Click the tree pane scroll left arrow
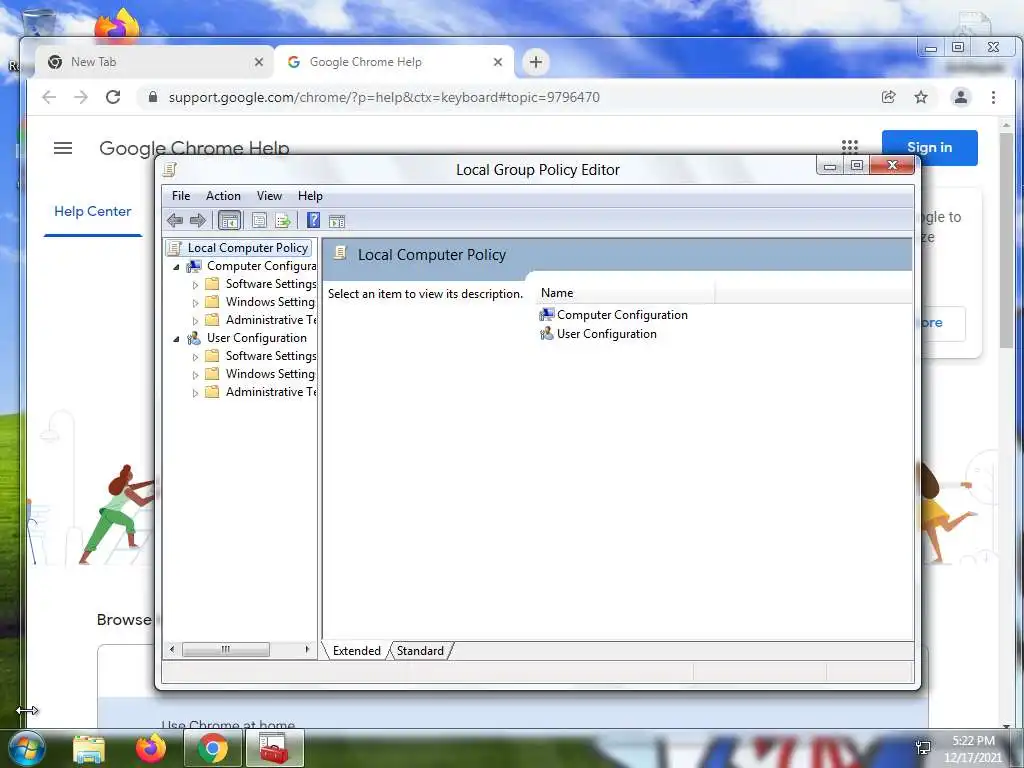 pos(172,649)
